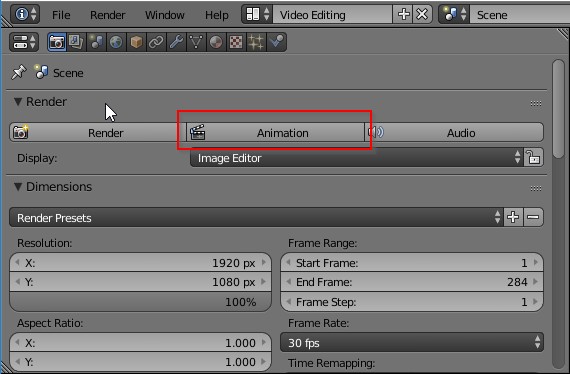This screenshot has height=374, width=570.
Task: Click the 100% resolution scale slider
Action: point(140,302)
